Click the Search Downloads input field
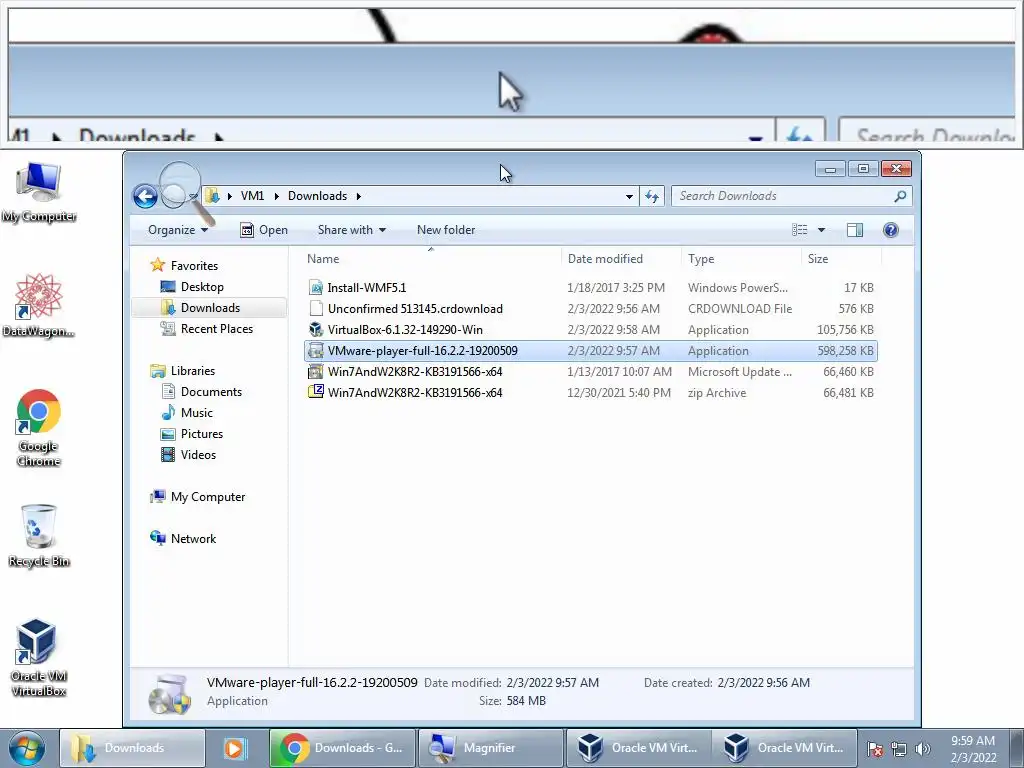Image resolution: width=1024 pixels, height=768 pixels. point(784,196)
